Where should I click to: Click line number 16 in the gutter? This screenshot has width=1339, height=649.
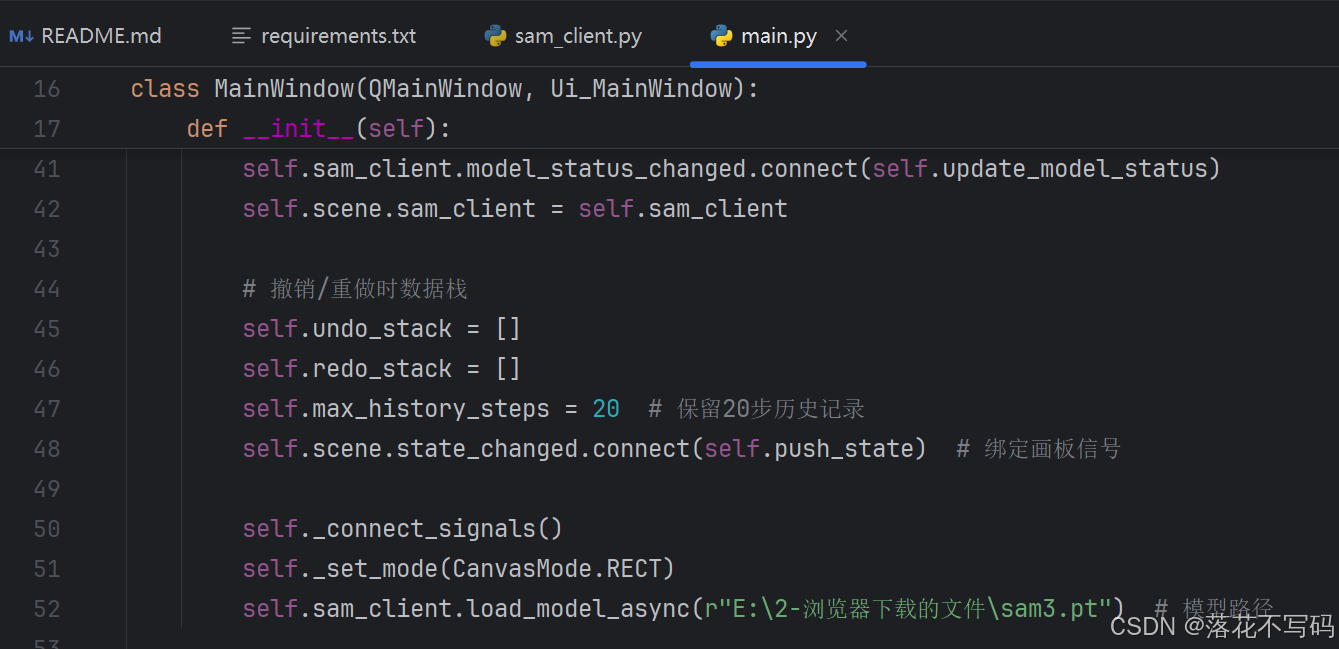pos(47,89)
